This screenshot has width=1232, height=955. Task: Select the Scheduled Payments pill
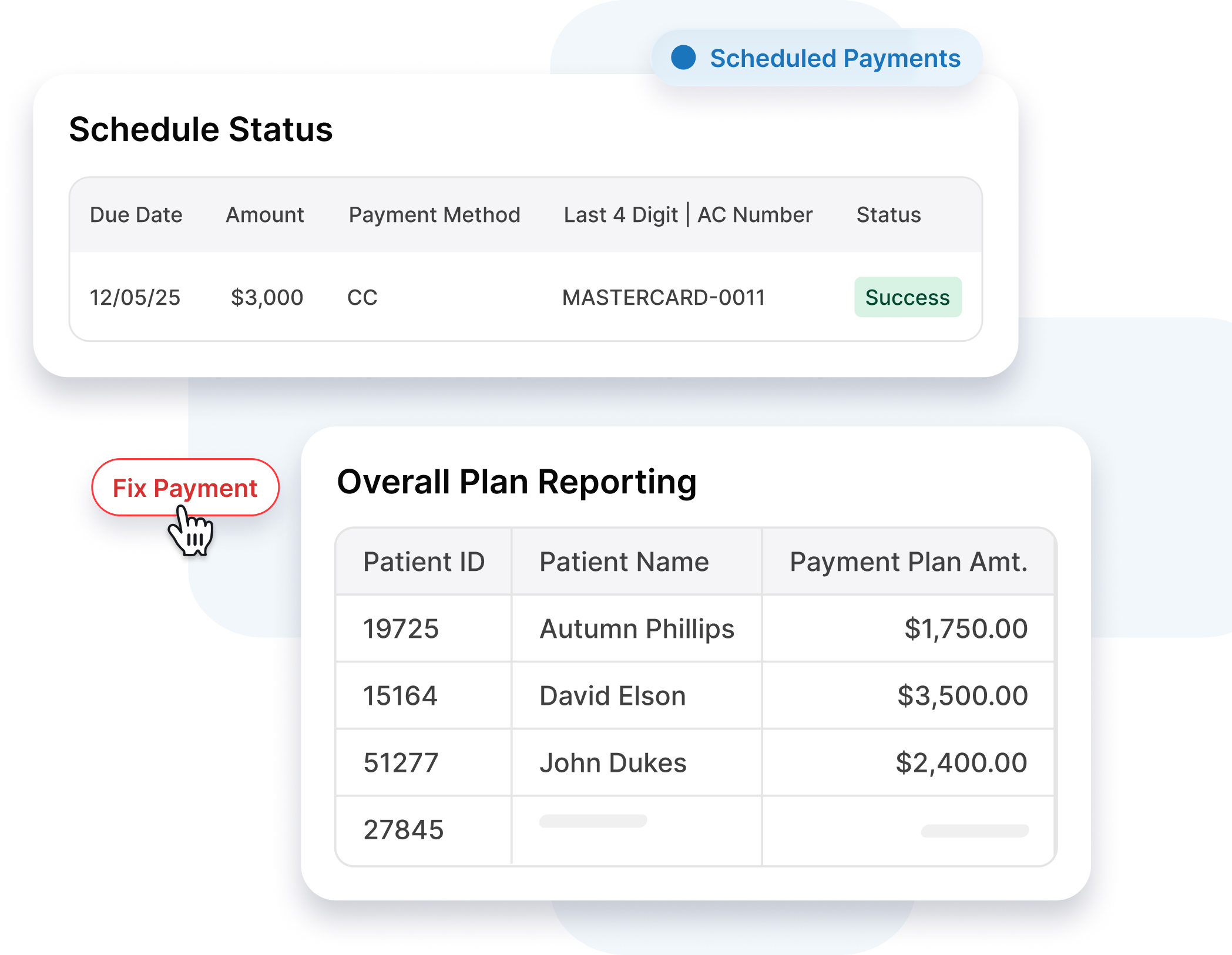[x=817, y=58]
